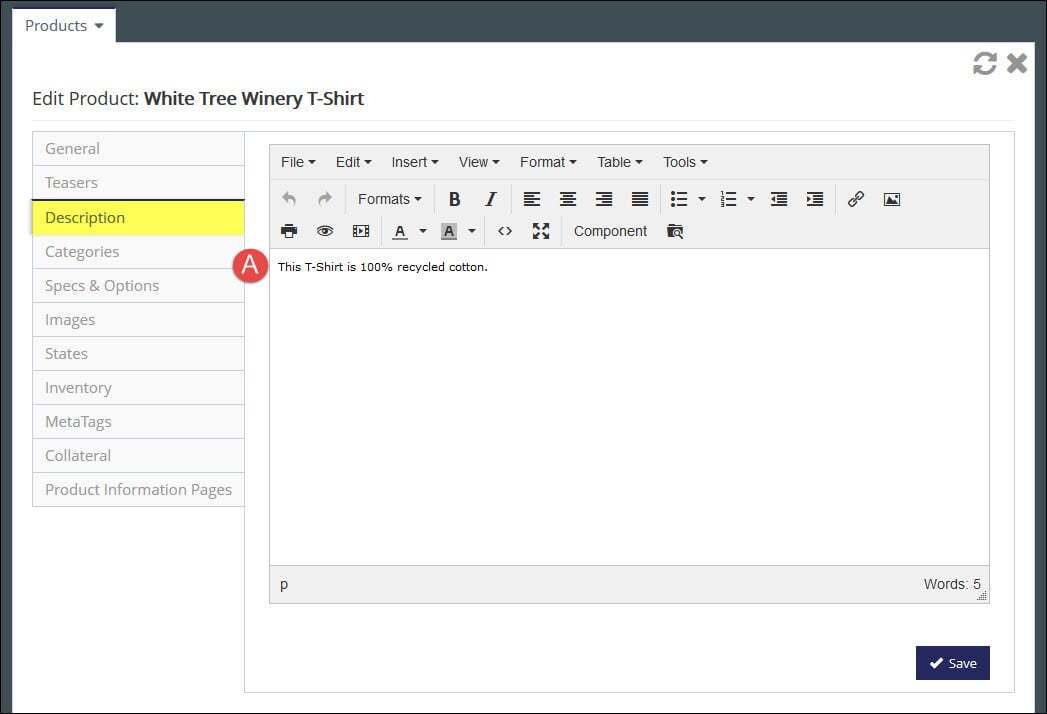
Task: Print the description with printer icon
Action: coord(289,231)
